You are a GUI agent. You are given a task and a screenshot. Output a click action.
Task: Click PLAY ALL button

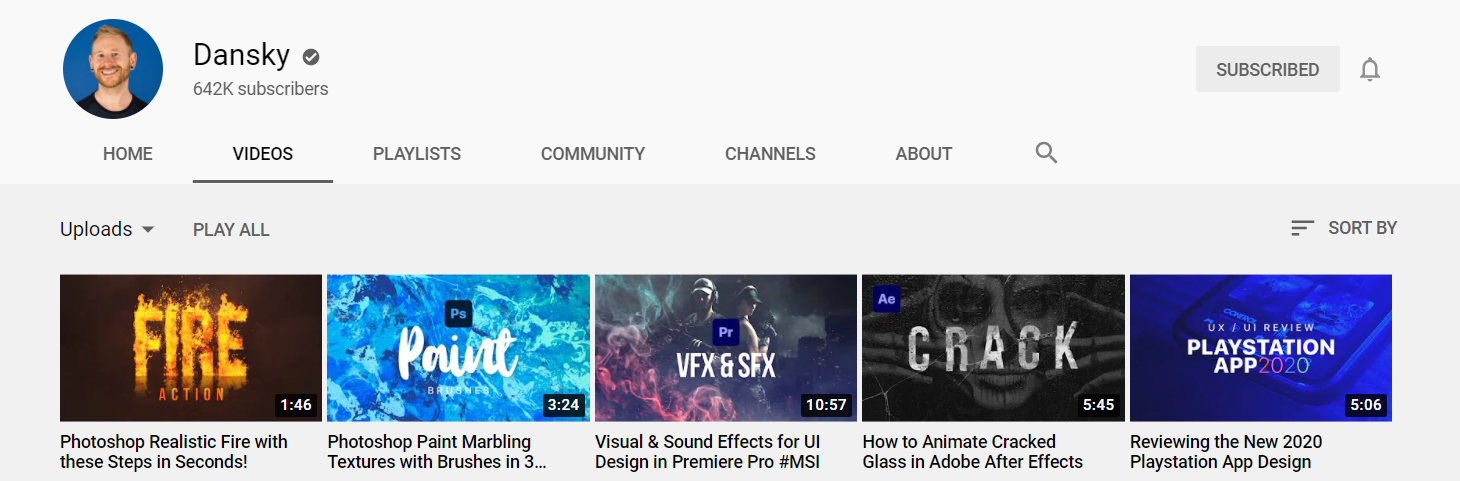[x=231, y=229]
